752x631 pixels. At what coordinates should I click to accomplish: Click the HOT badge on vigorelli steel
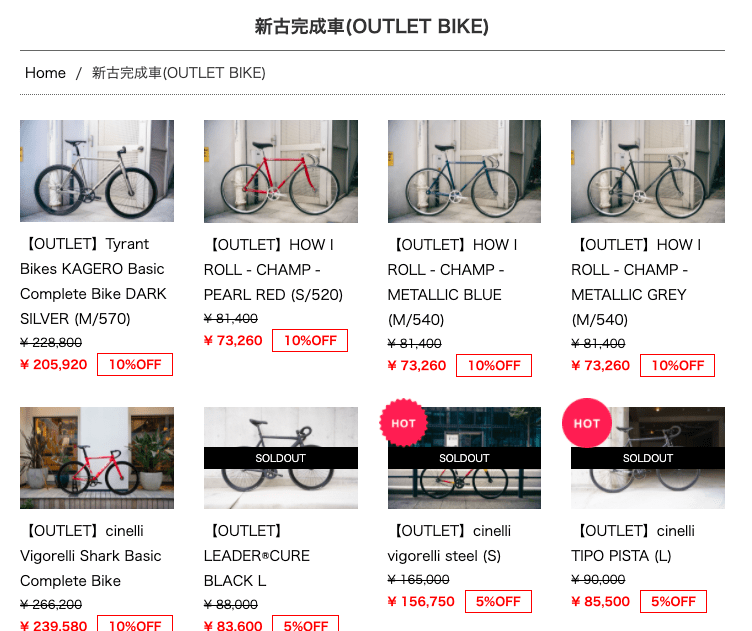403,423
